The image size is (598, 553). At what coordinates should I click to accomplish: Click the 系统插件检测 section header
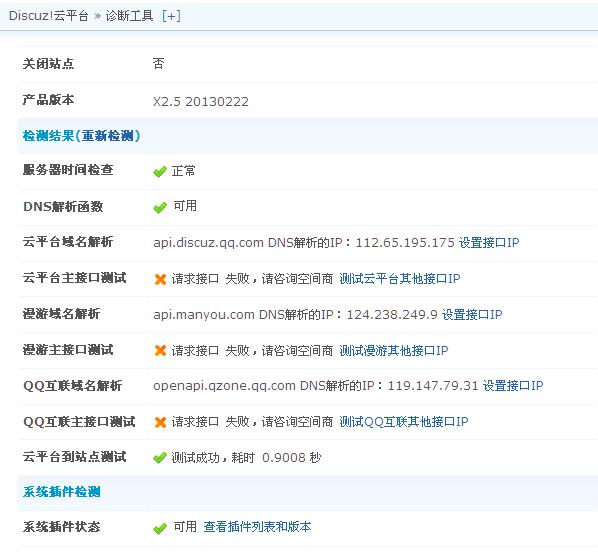(61, 492)
